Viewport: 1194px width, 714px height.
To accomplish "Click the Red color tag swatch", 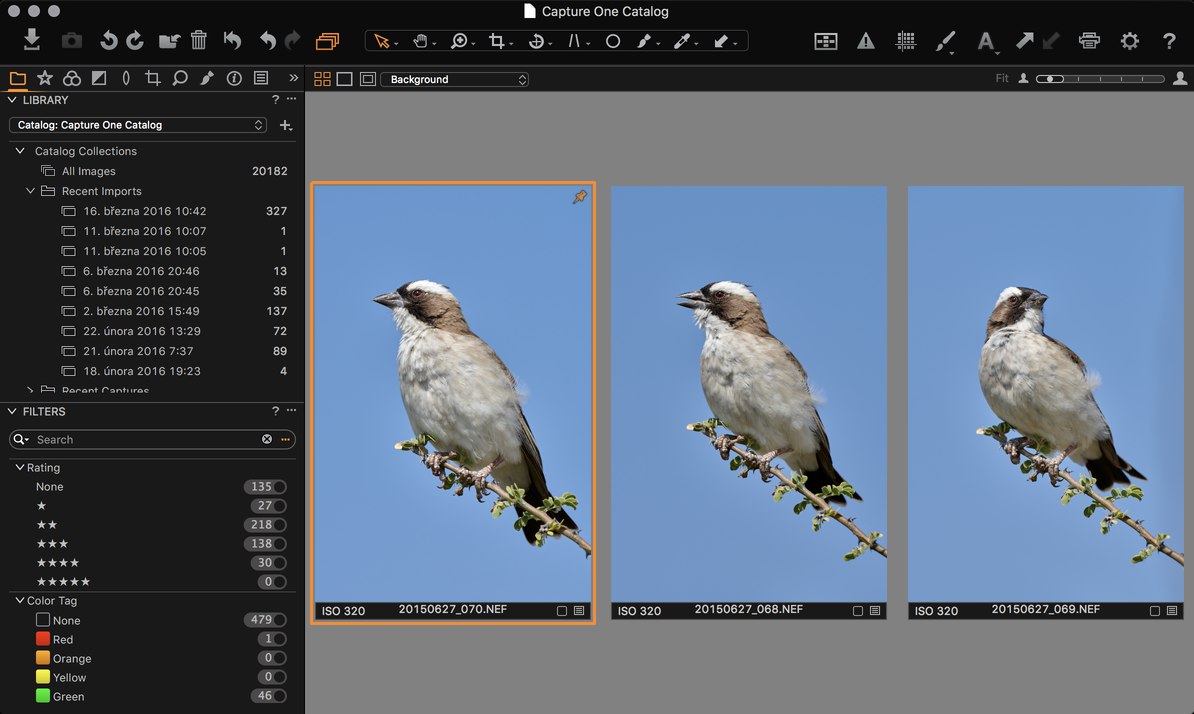I will (43, 639).
